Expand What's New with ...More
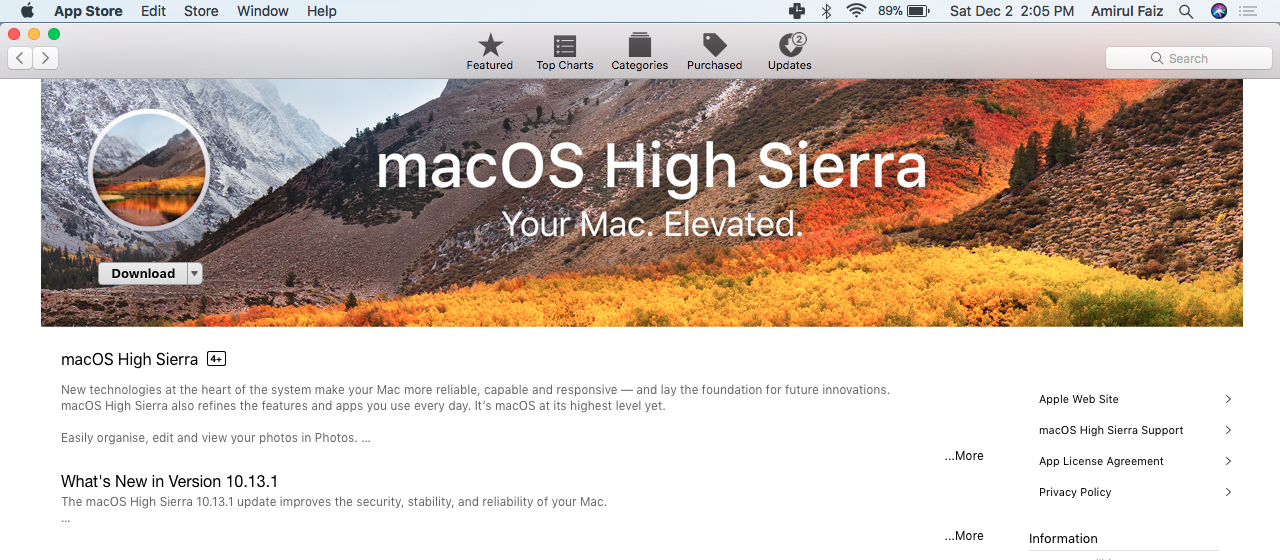 coord(964,536)
